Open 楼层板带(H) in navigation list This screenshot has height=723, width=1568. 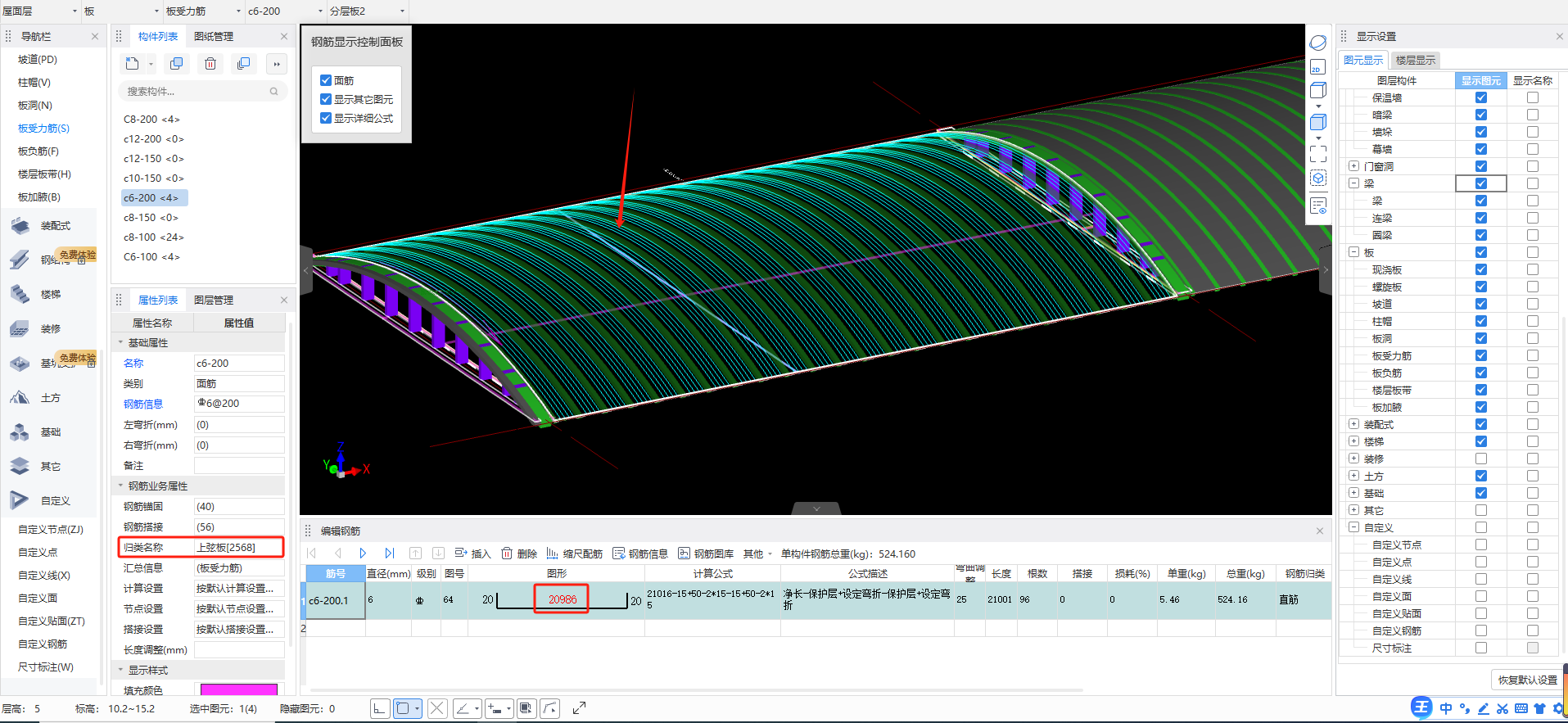tap(44, 174)
